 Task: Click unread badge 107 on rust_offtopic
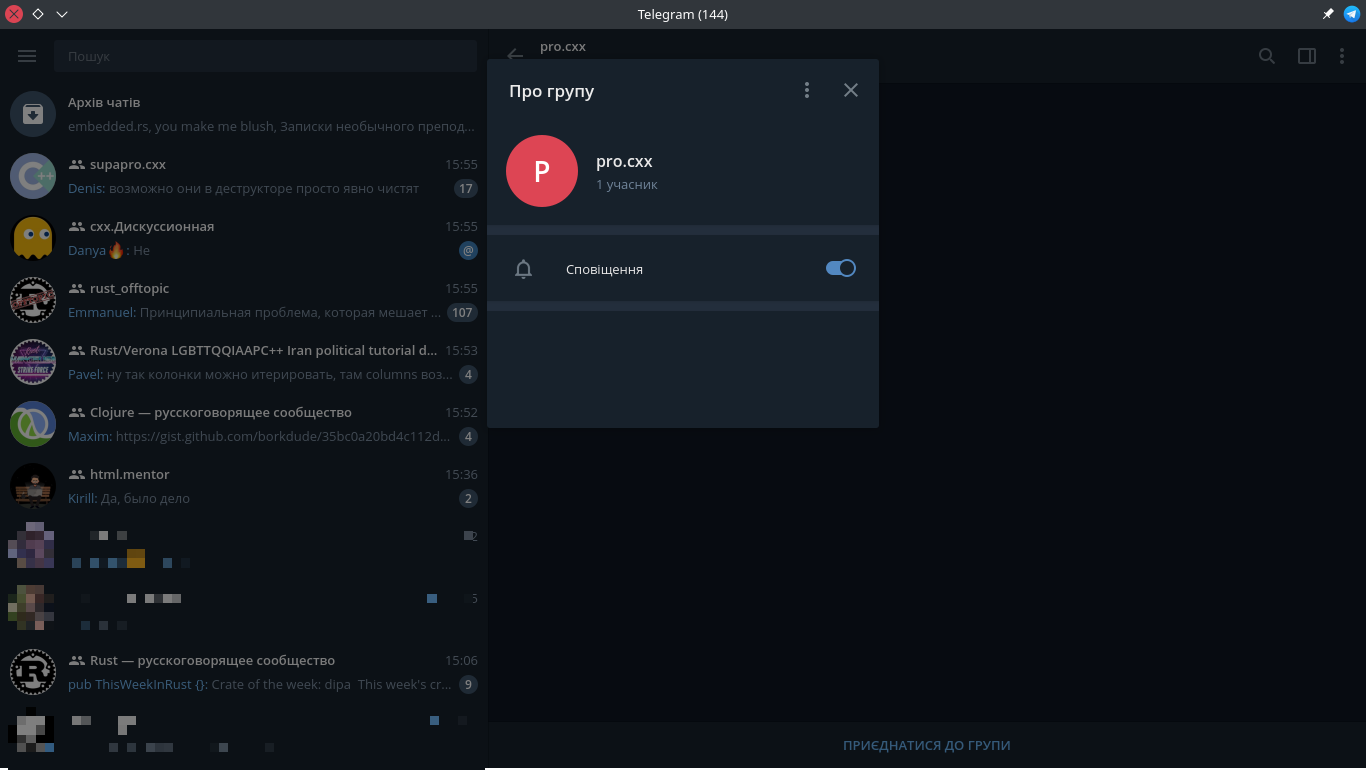click(x=462, y=312)
